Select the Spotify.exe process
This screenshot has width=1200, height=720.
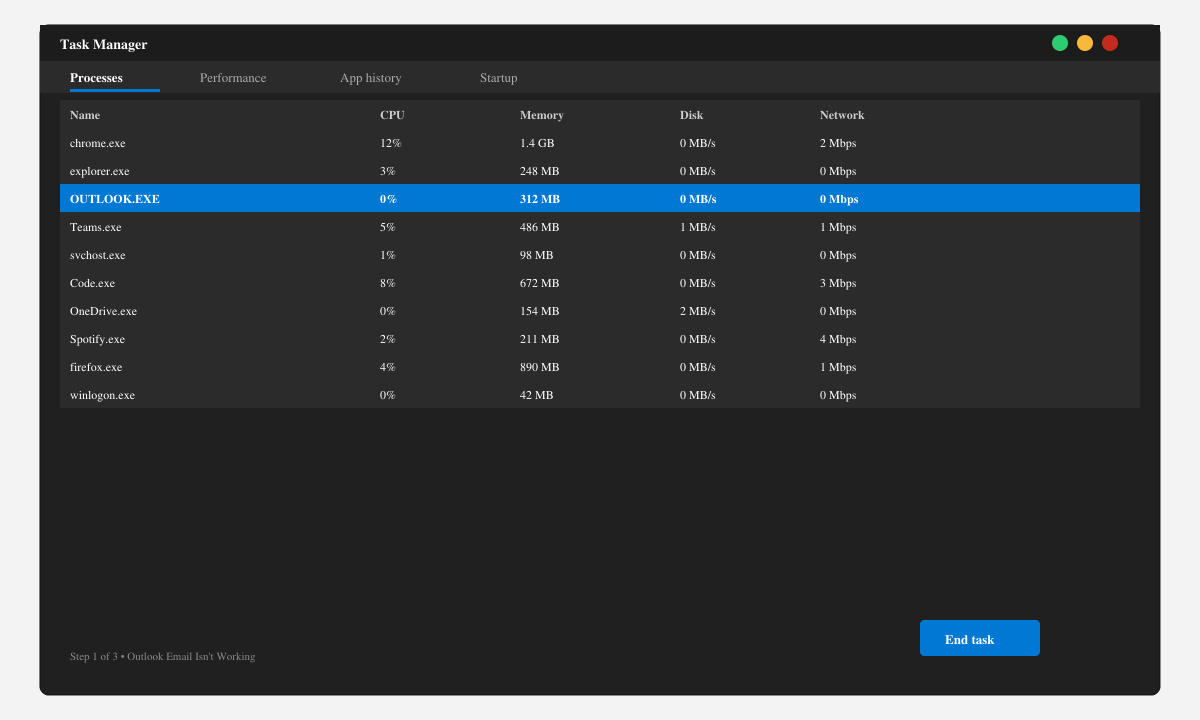(600, 339)
